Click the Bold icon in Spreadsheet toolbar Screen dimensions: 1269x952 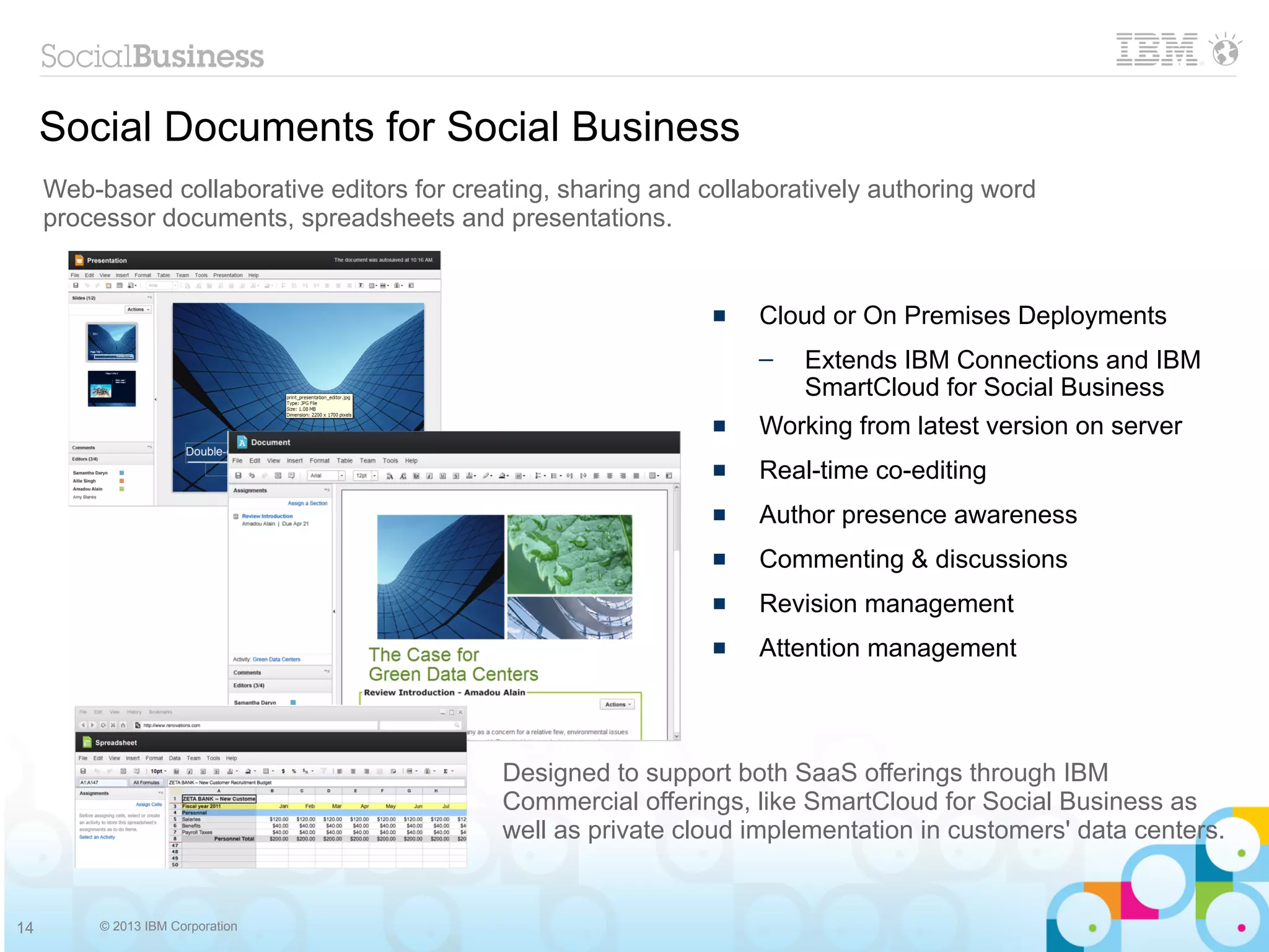point(177,771)
